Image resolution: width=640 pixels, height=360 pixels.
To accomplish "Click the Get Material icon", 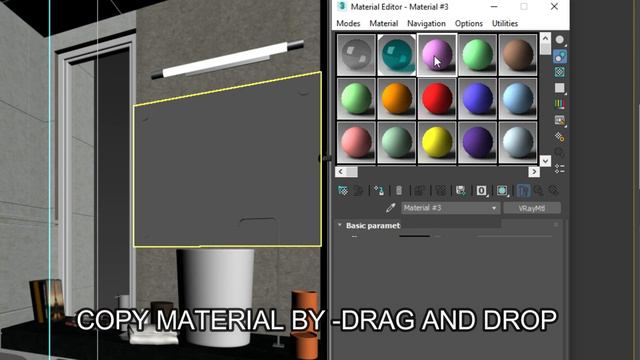I will (342, 191).
